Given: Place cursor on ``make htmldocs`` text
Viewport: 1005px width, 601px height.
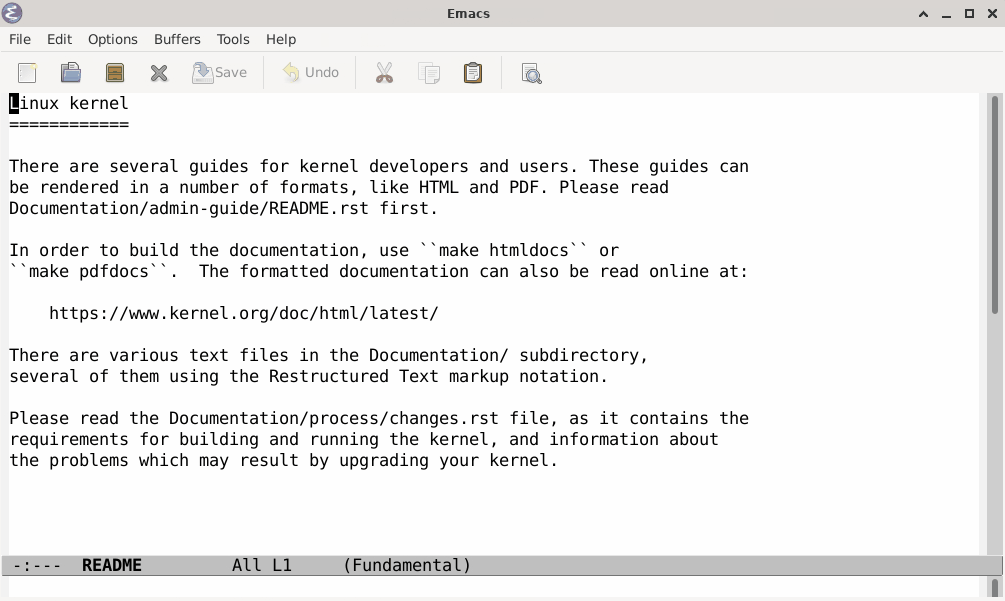Looking at the screenshot, I should point(504,250).
